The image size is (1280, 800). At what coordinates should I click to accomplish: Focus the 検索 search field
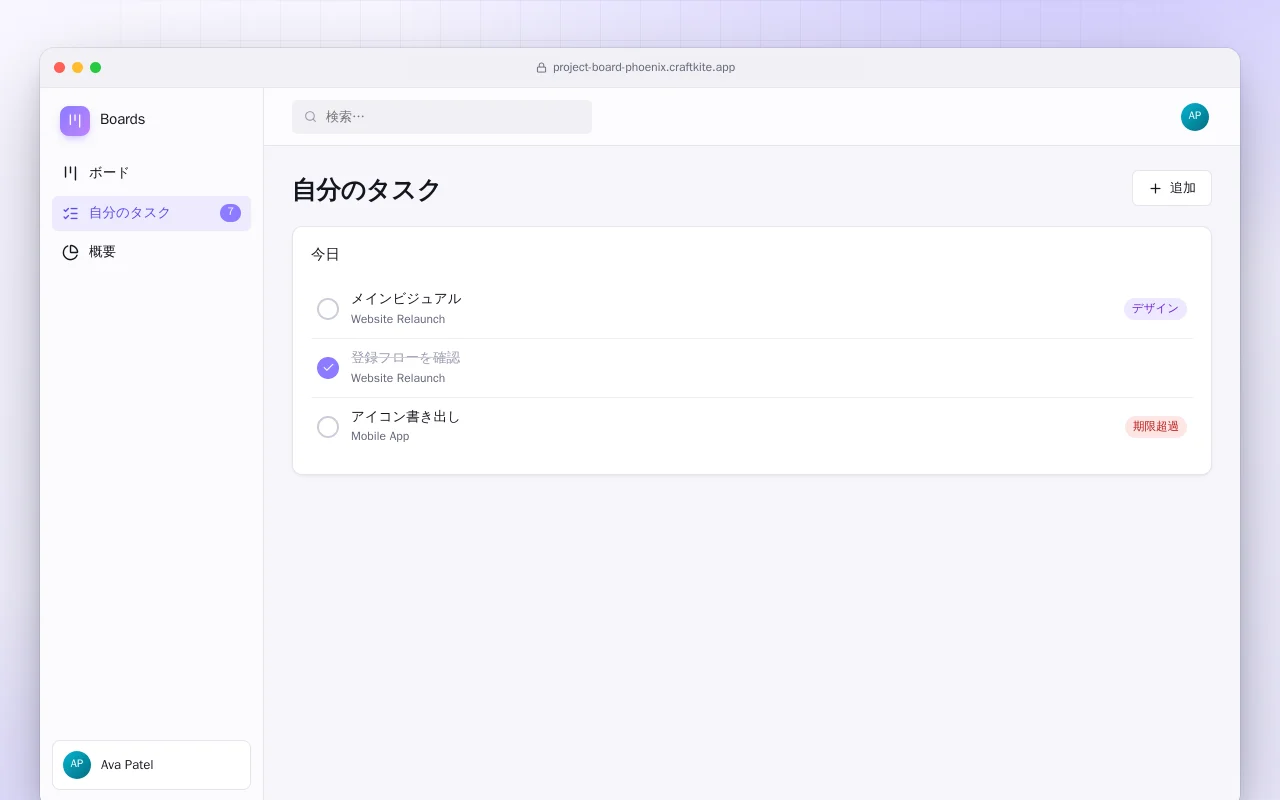[x=442, y=117]
